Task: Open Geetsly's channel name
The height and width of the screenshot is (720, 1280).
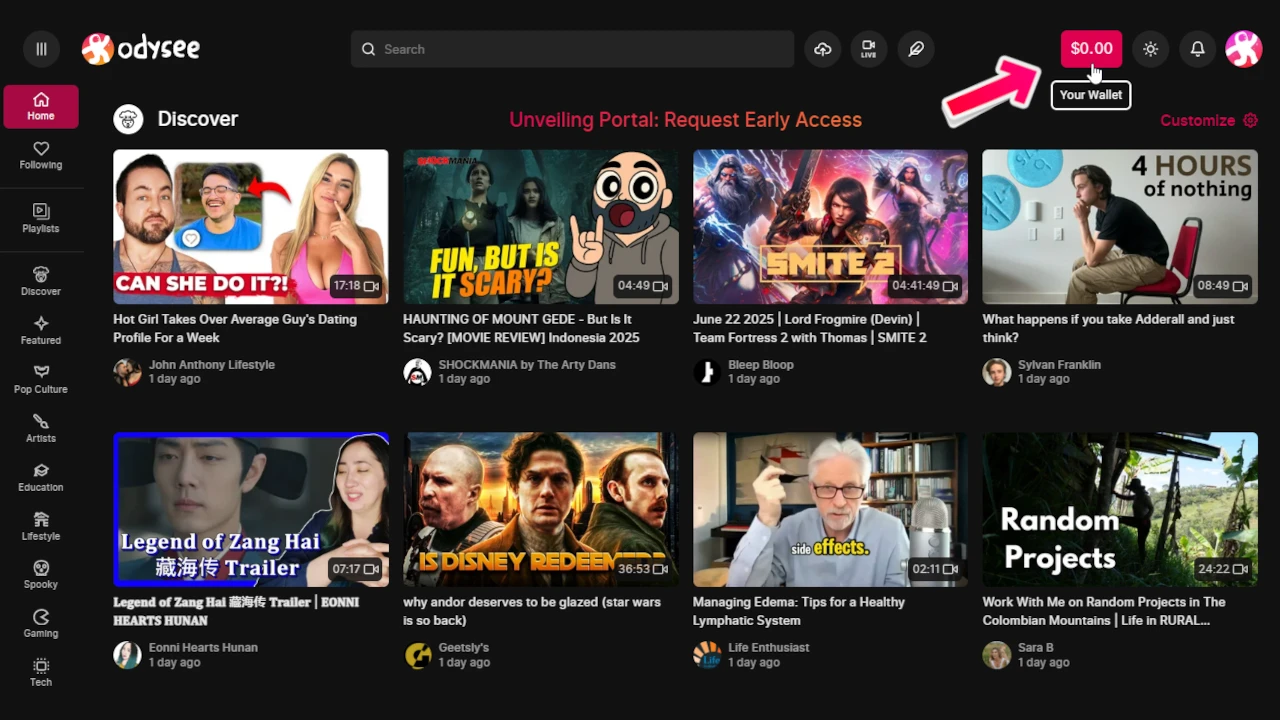Action: [464, 648]
